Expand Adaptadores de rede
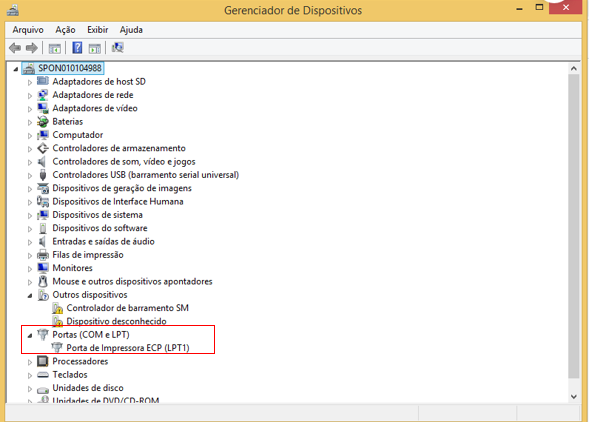The height and width of the screenshot is (422, 589). pos(30,95)
